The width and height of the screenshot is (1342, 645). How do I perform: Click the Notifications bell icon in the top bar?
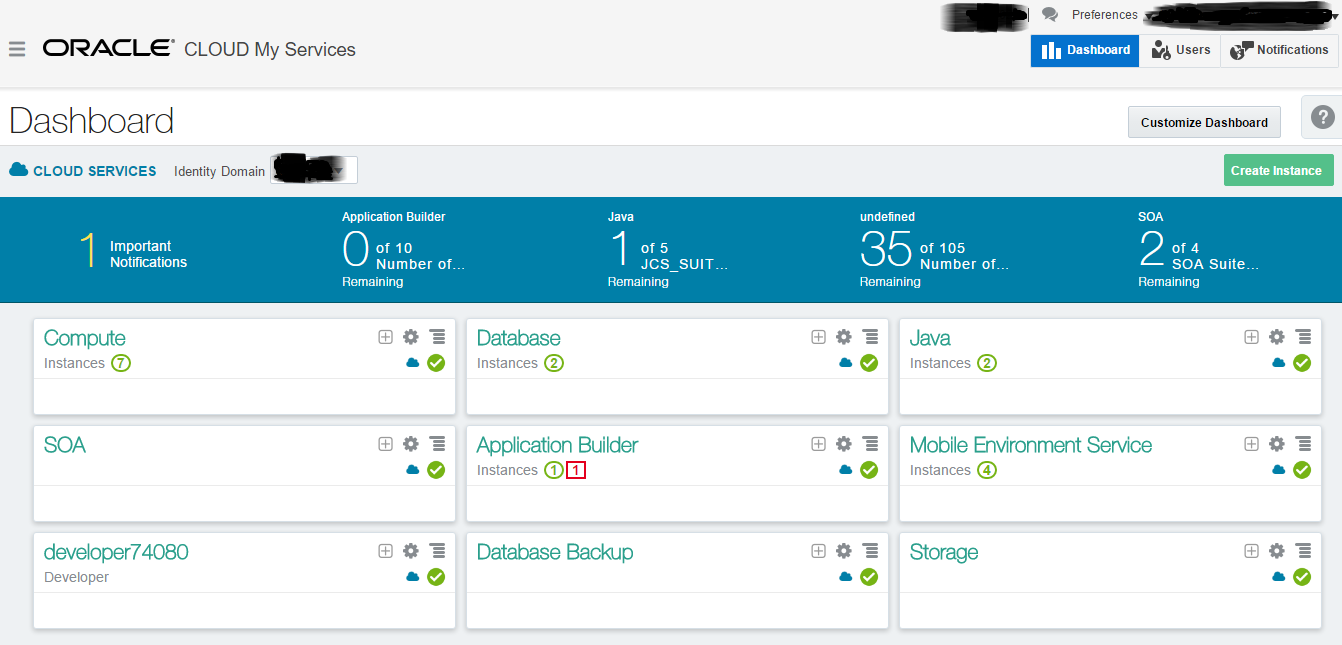click(1243, 48)
